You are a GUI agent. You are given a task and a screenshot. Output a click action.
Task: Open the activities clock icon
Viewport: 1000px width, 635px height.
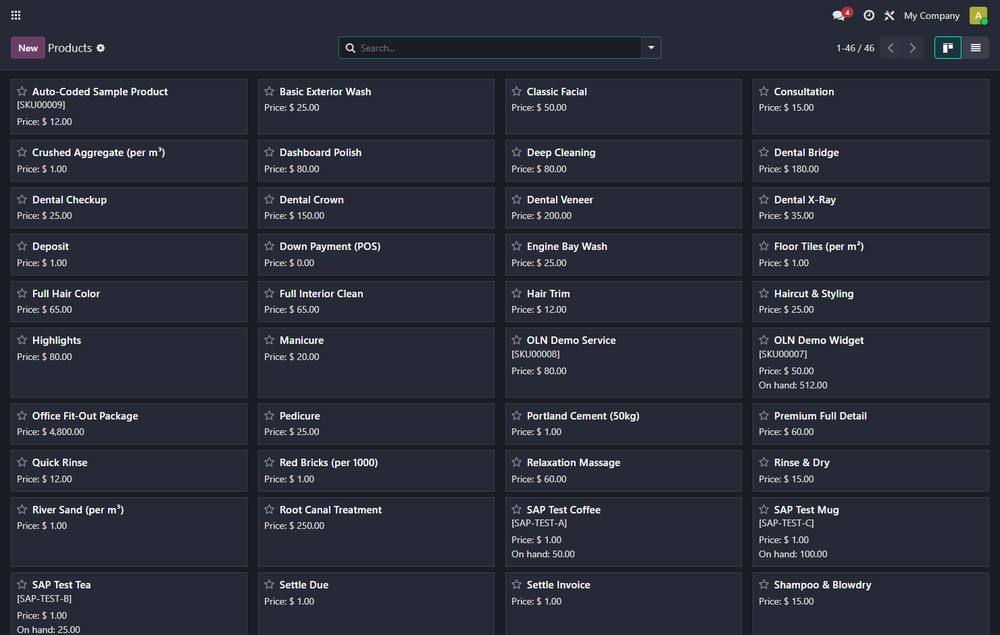coord(869,15)
